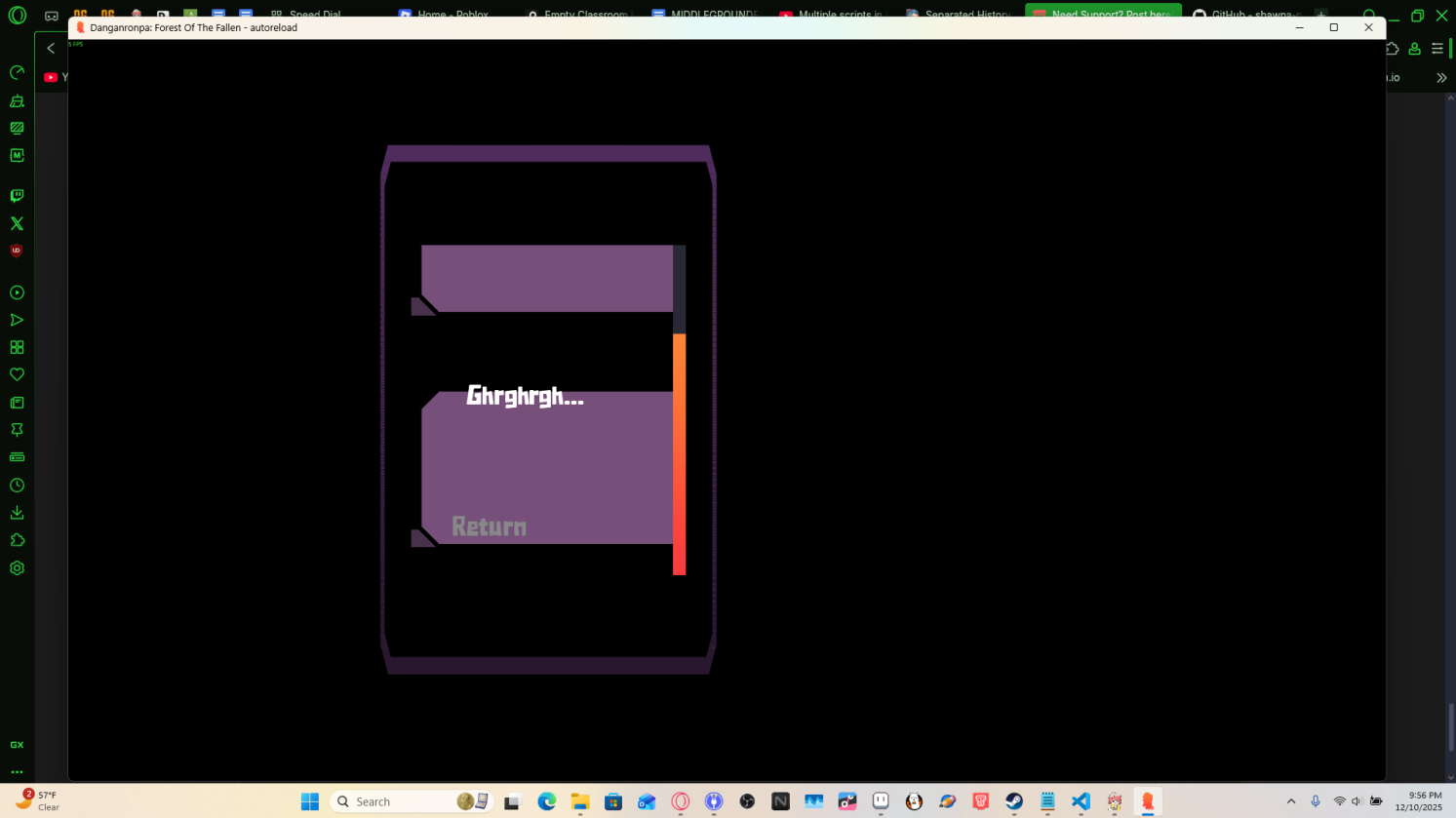
Task: Open the heart bookmarks icon in sidebar
Action: coord(17,374)
